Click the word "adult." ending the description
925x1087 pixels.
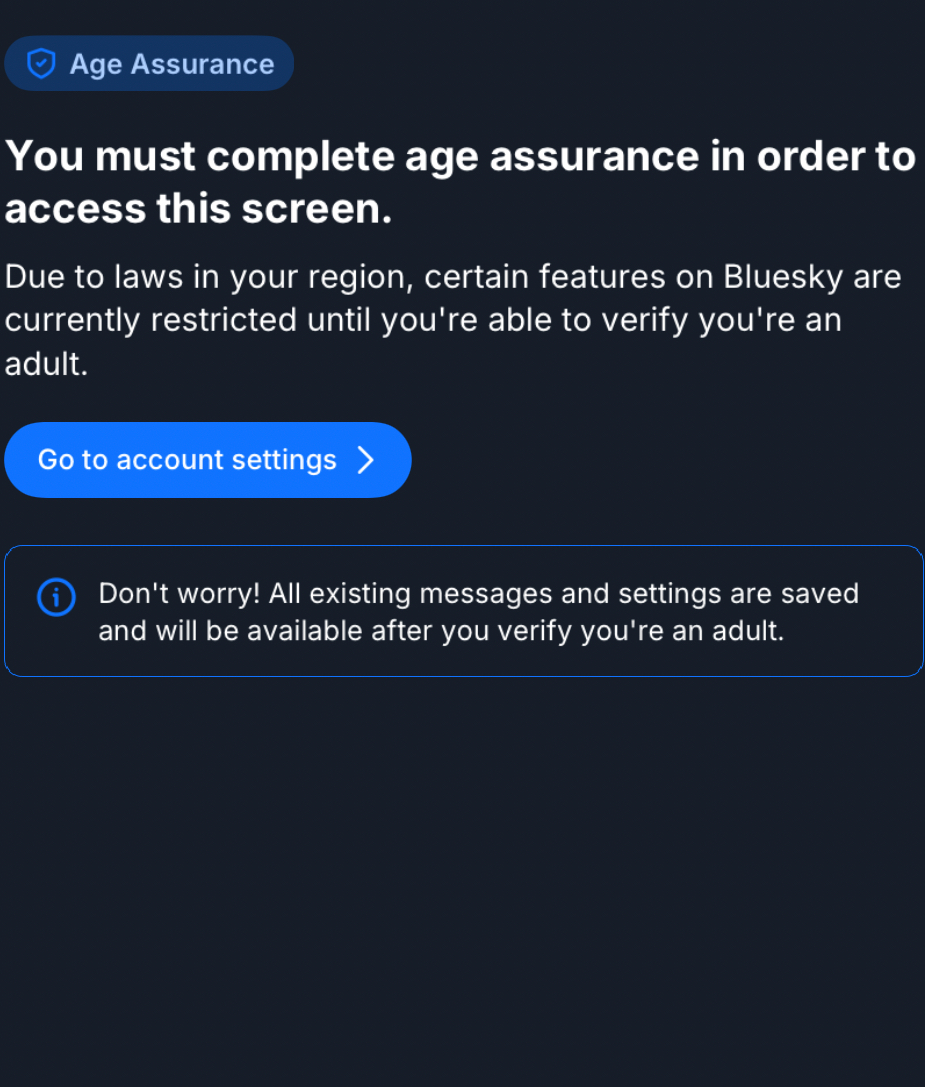(x=46, y=364)
